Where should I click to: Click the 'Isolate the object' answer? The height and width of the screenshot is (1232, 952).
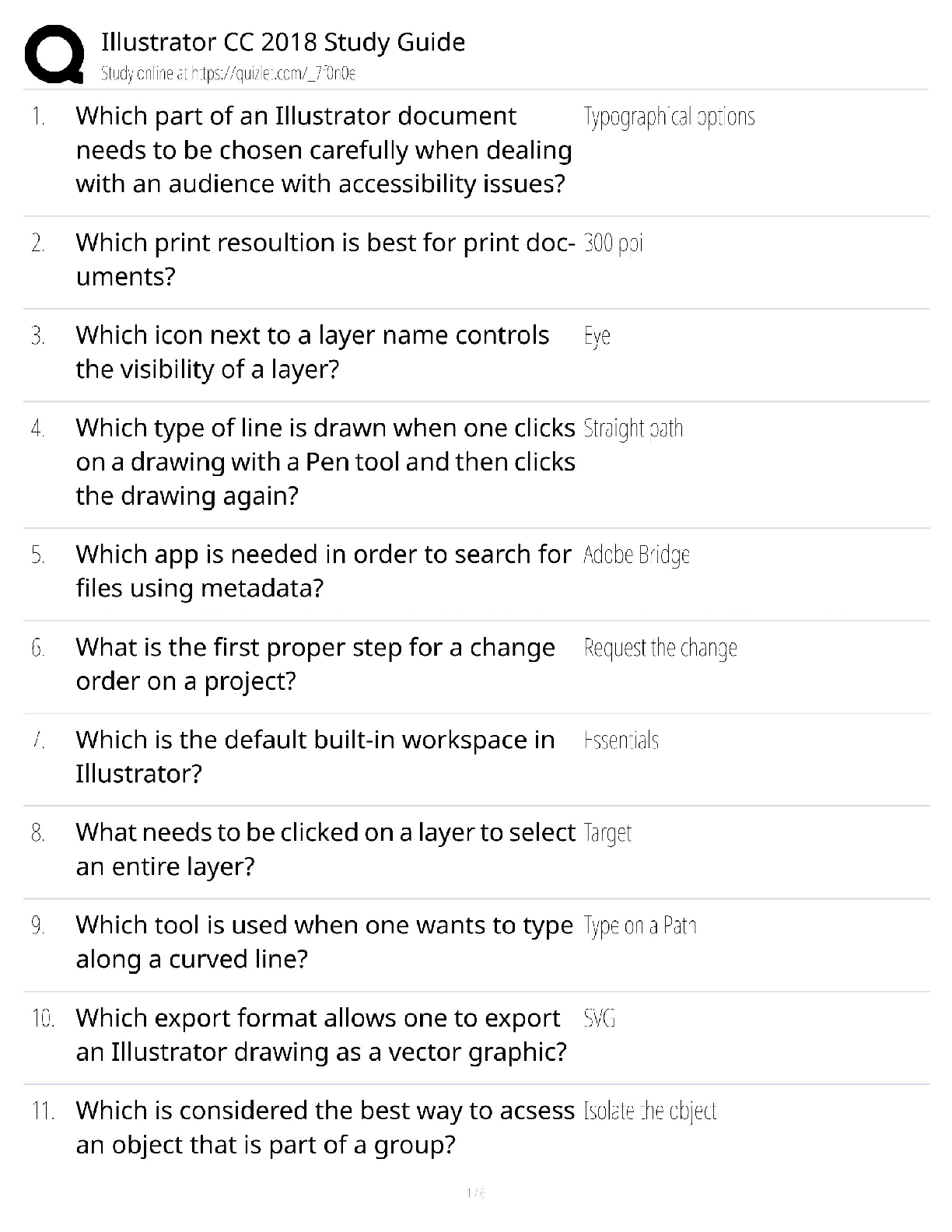point(649,1111)
